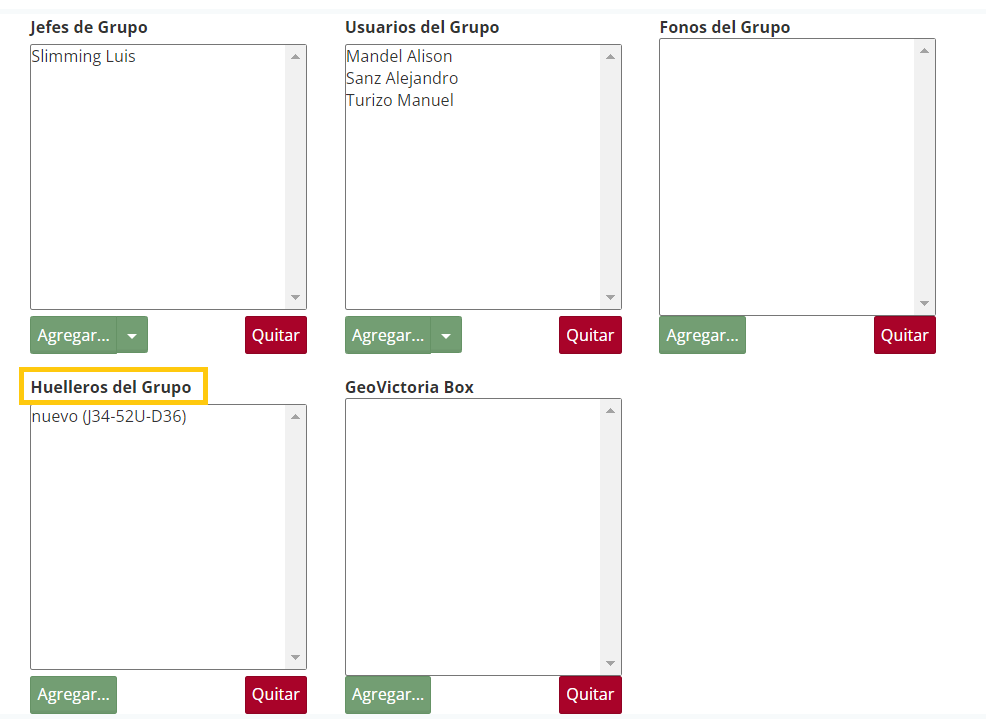Select Mandel Alison in Usuarios del Grupo

(399, 57)
